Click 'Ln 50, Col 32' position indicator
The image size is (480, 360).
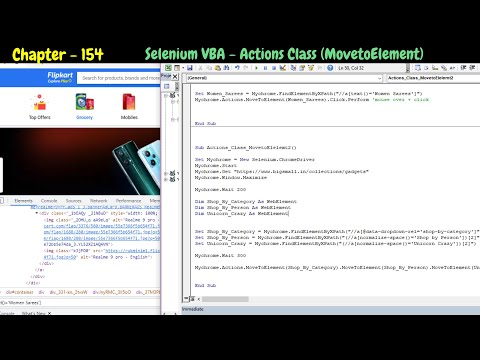click(351, 68)
